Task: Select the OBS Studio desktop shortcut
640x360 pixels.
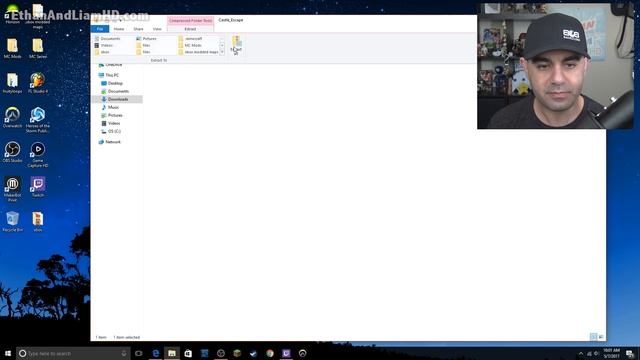Action: pyautogui.click(x=12, y=152)
